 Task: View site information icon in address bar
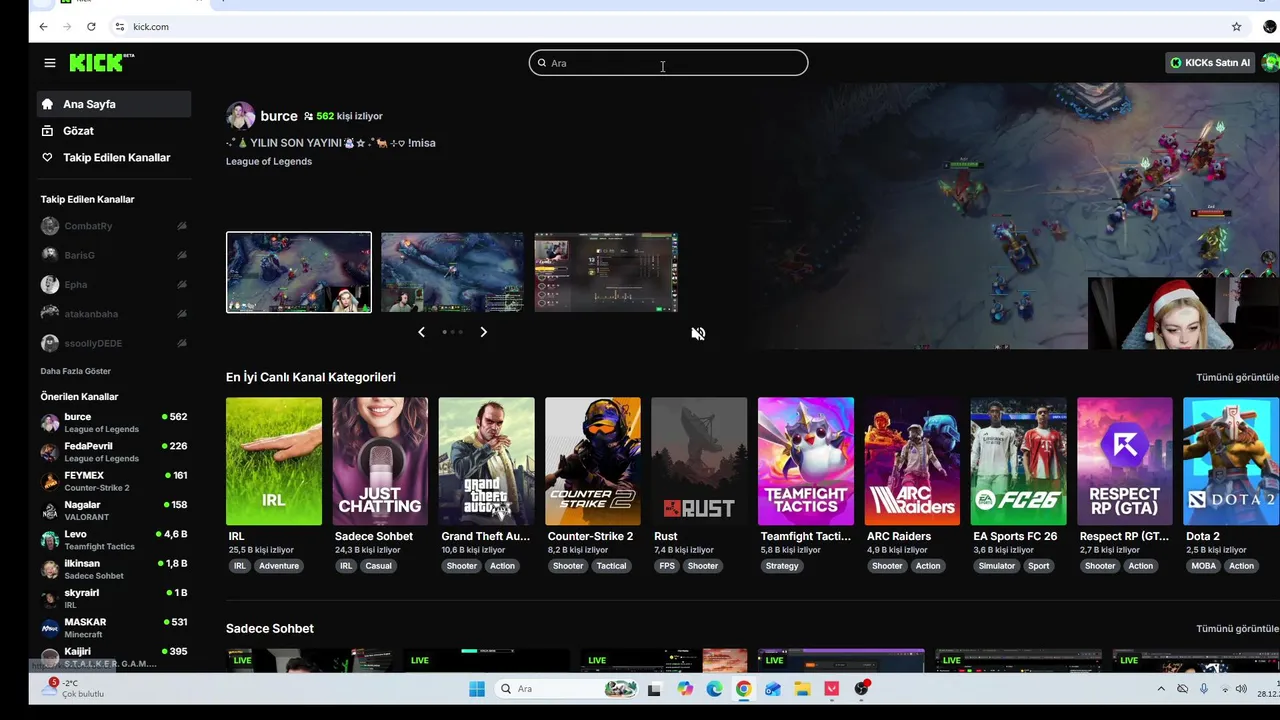(x=120, y=27)
